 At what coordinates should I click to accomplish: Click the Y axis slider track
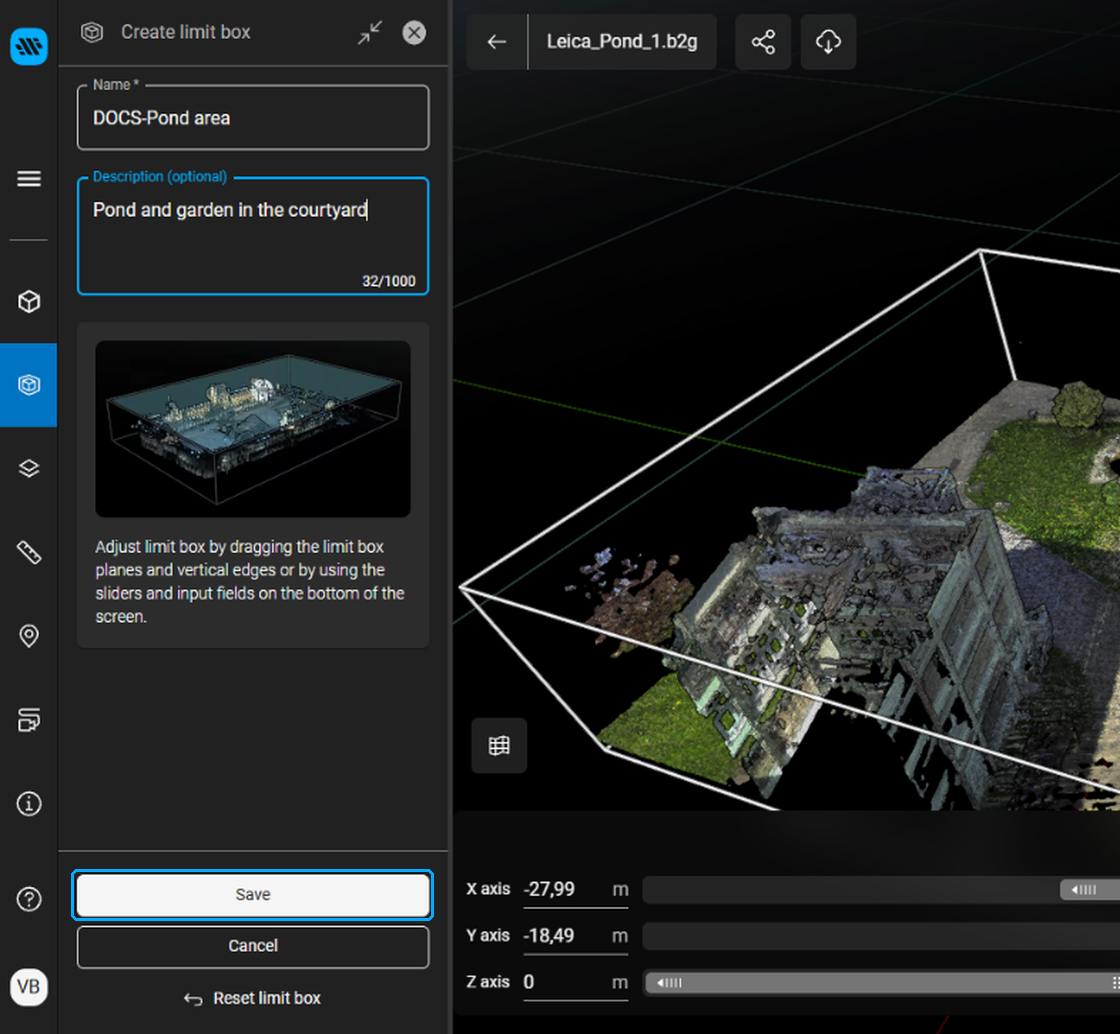881,936
